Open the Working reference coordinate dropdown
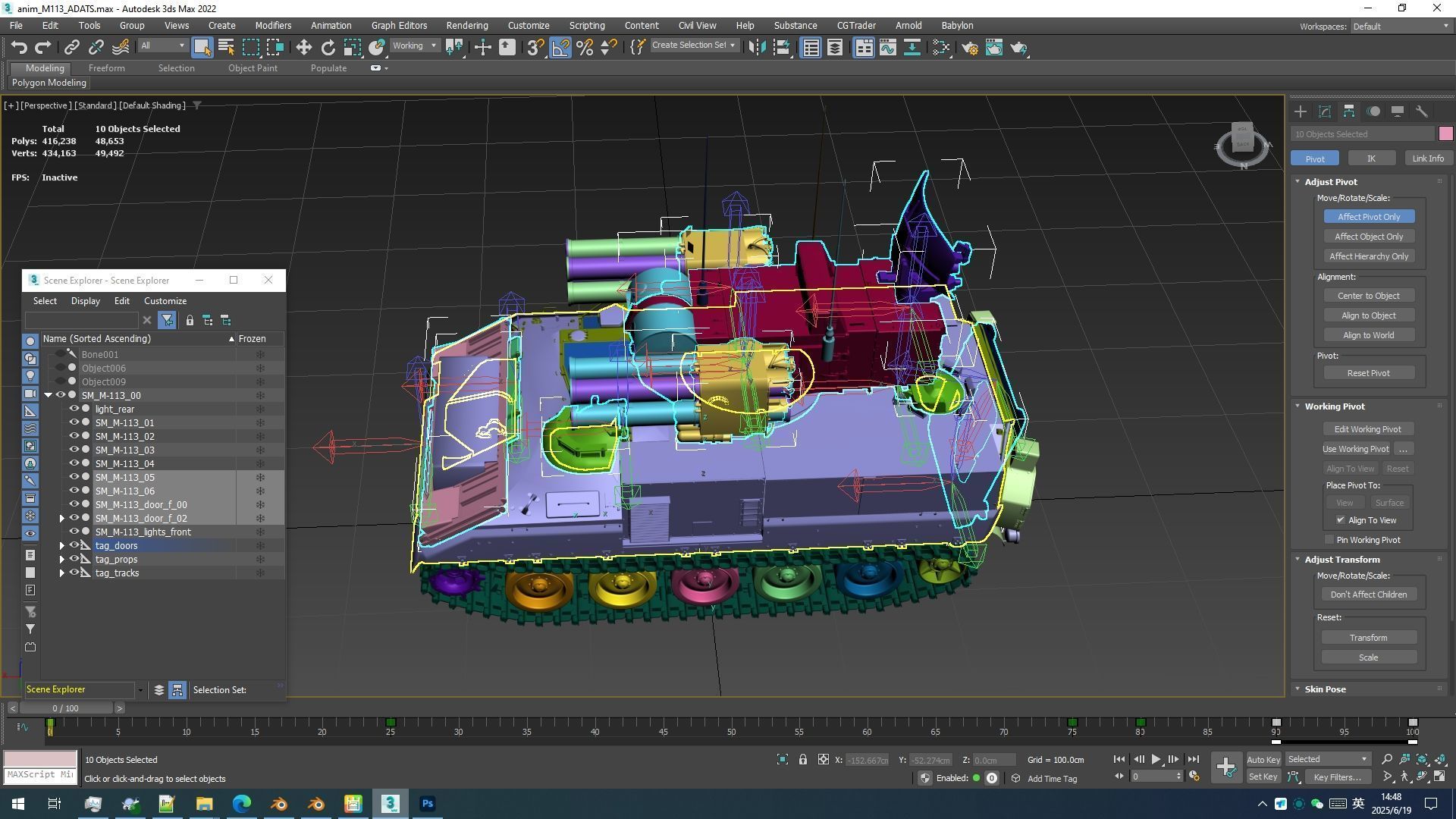The height and width of the screenshot is (819, 1456). (x=415, y=46)
